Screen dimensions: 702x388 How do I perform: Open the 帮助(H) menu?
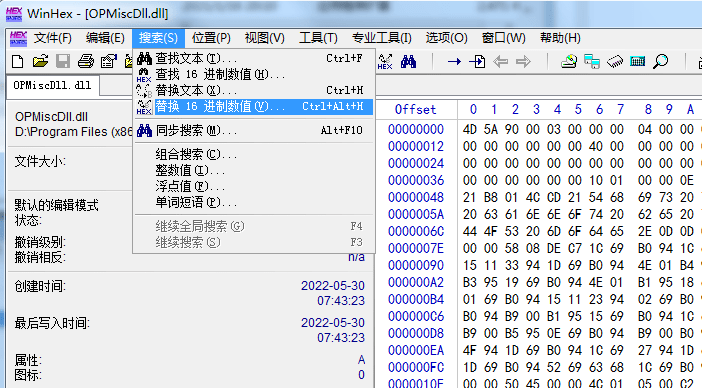(560, 38)
